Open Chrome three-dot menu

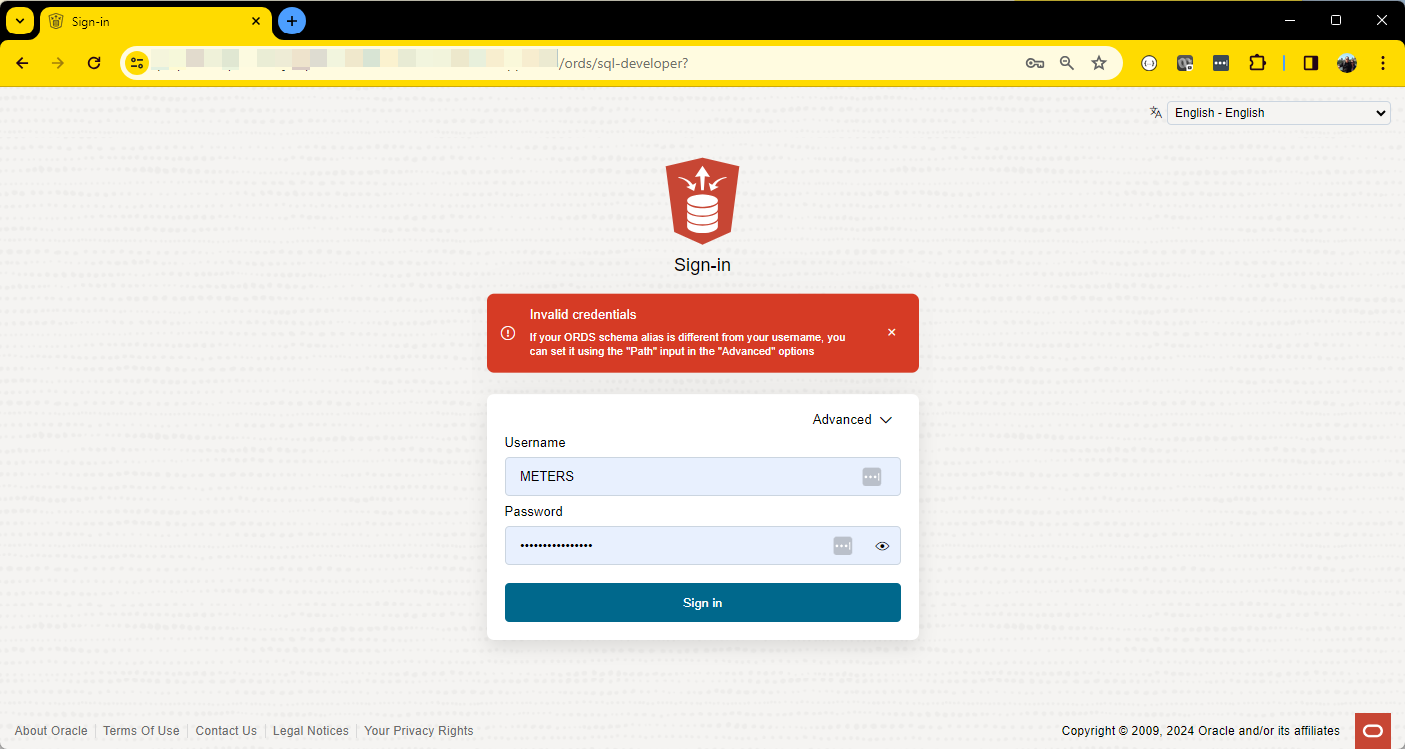click(x=1383, y=63)
